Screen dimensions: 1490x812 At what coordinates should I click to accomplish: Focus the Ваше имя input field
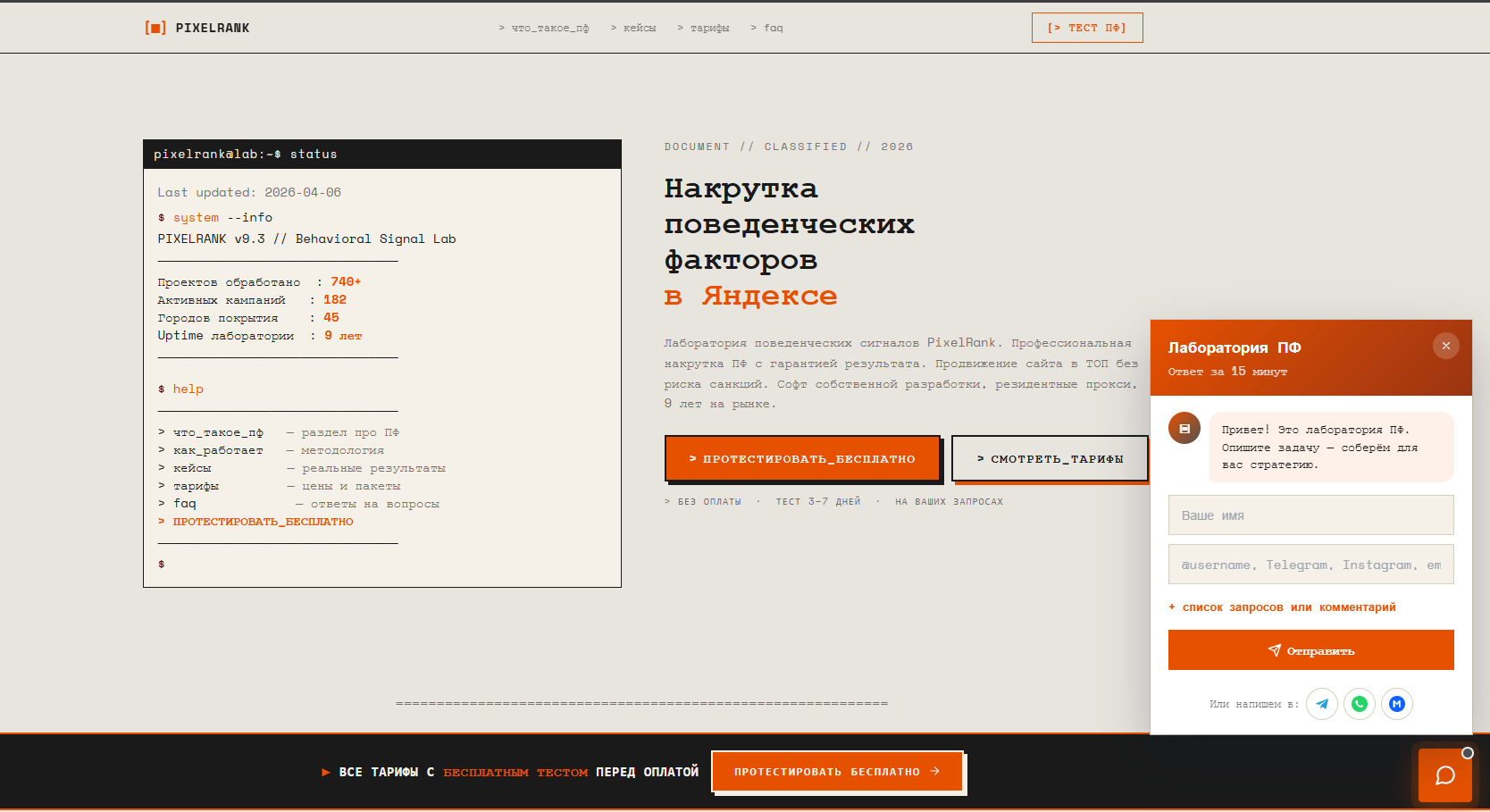coord(1311,515)
